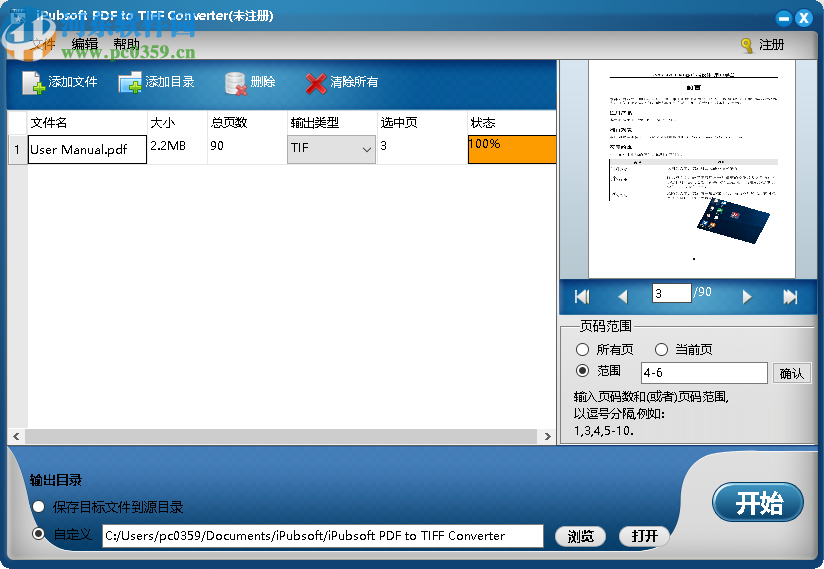The image size is (824, 569).
Task: Click the total pages cell showing 90
Action: 247,150
